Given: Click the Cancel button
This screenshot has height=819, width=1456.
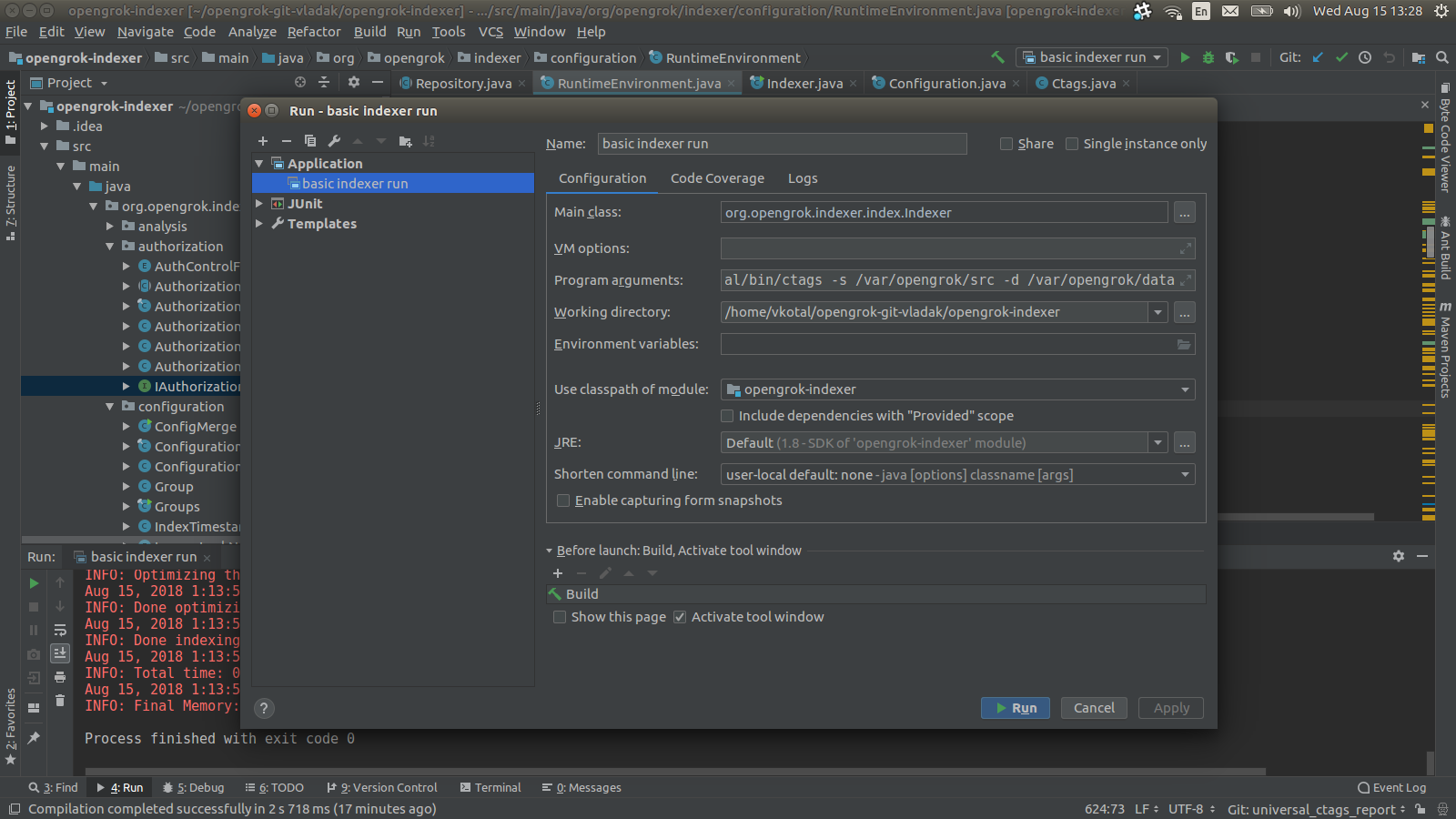Looking at the screenshot, I should tap(1094, 708).
